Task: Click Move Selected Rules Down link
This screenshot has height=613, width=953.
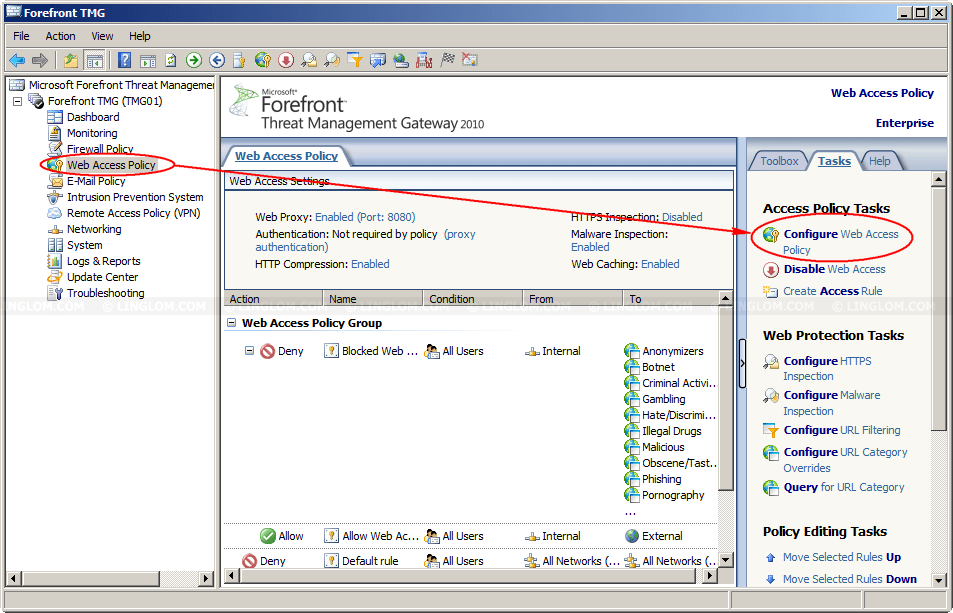Action: (850, 579)
